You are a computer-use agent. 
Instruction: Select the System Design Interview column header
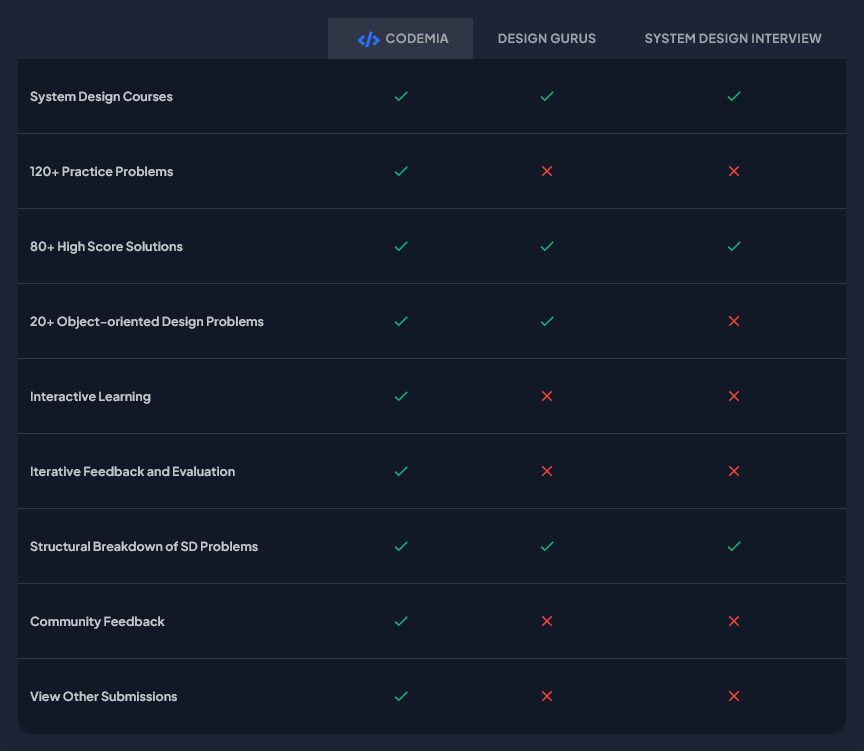(x=733, y=39)
